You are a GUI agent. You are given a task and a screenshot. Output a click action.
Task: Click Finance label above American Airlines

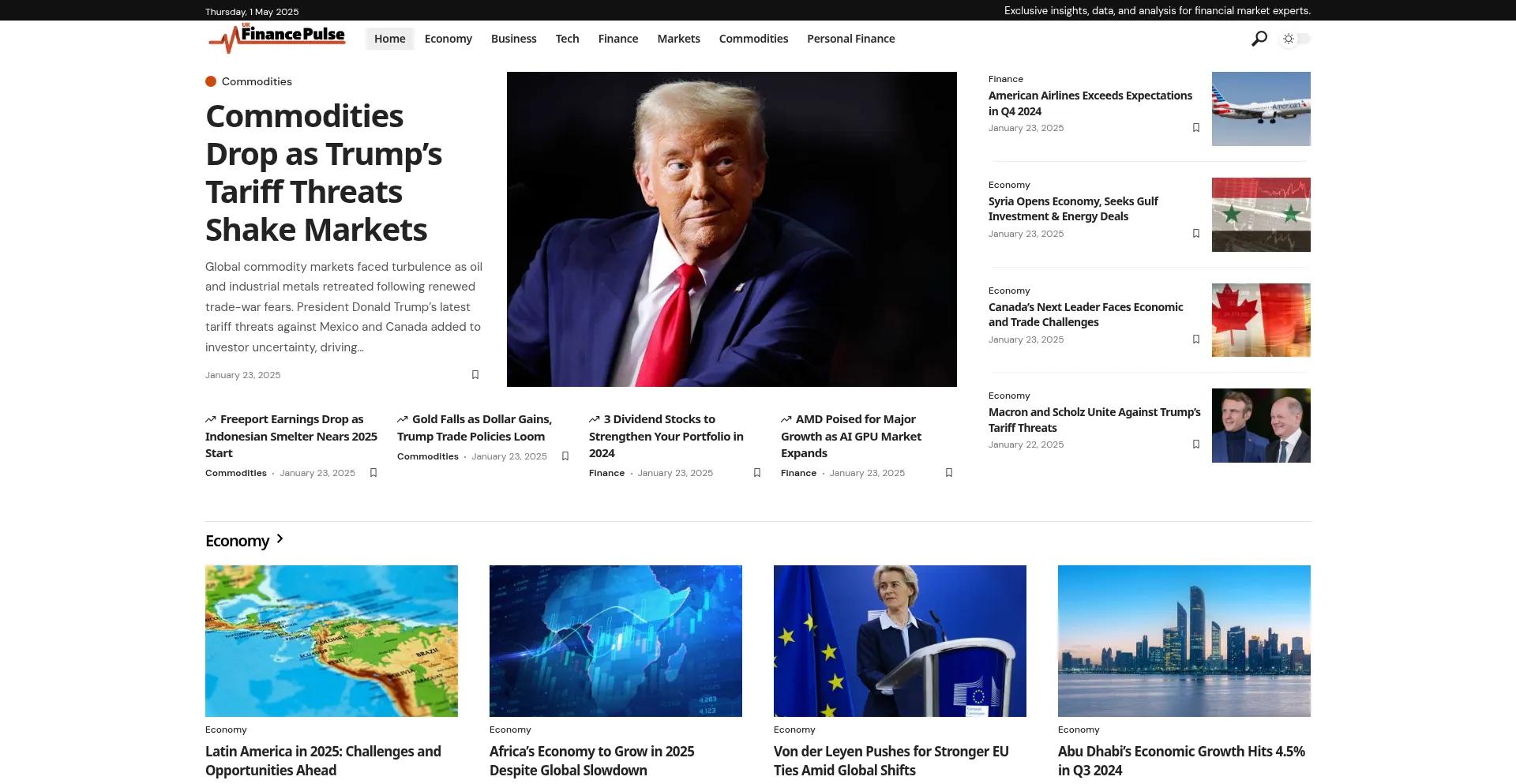1006,79
